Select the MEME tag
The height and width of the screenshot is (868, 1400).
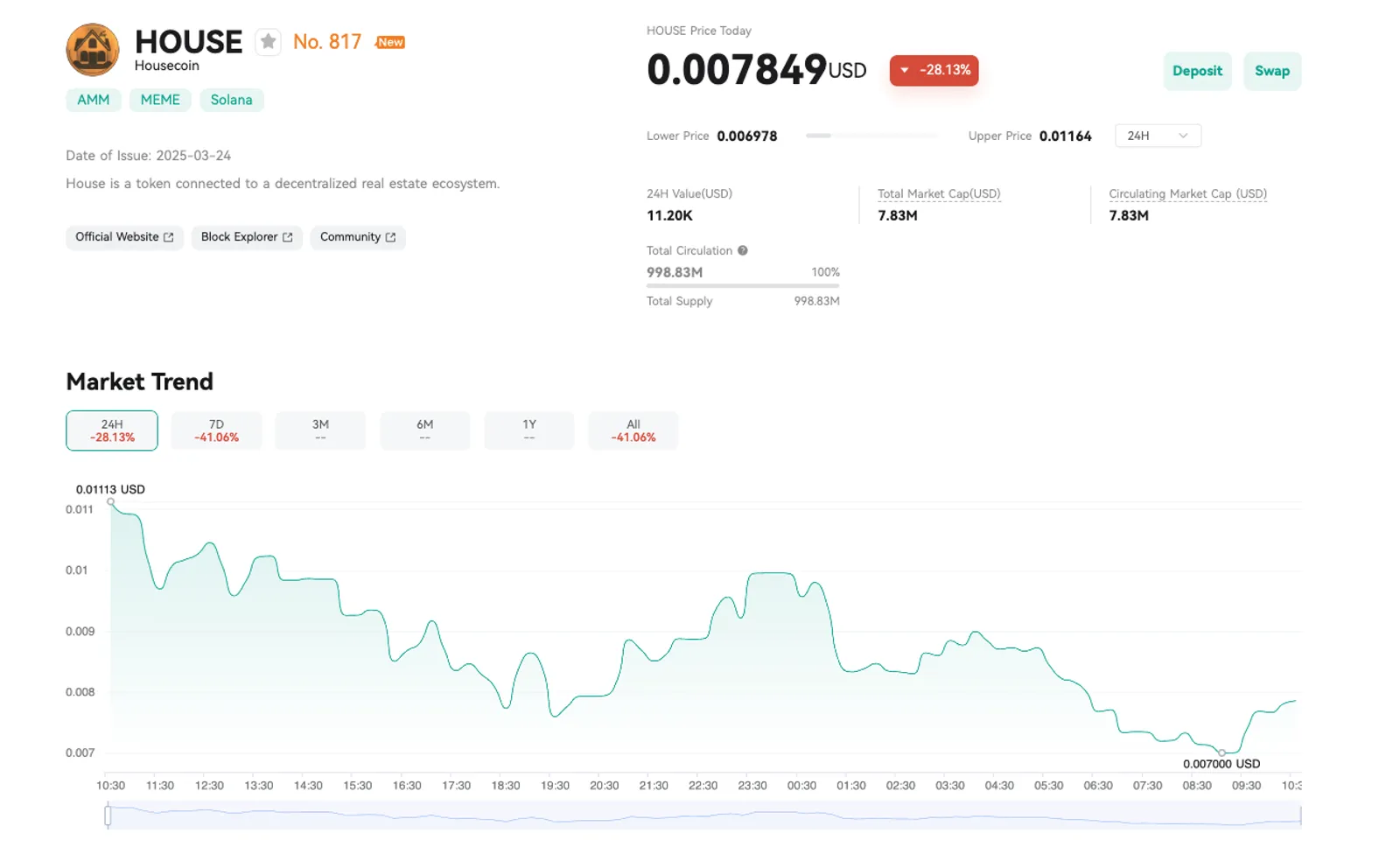[x=160, y=100]
